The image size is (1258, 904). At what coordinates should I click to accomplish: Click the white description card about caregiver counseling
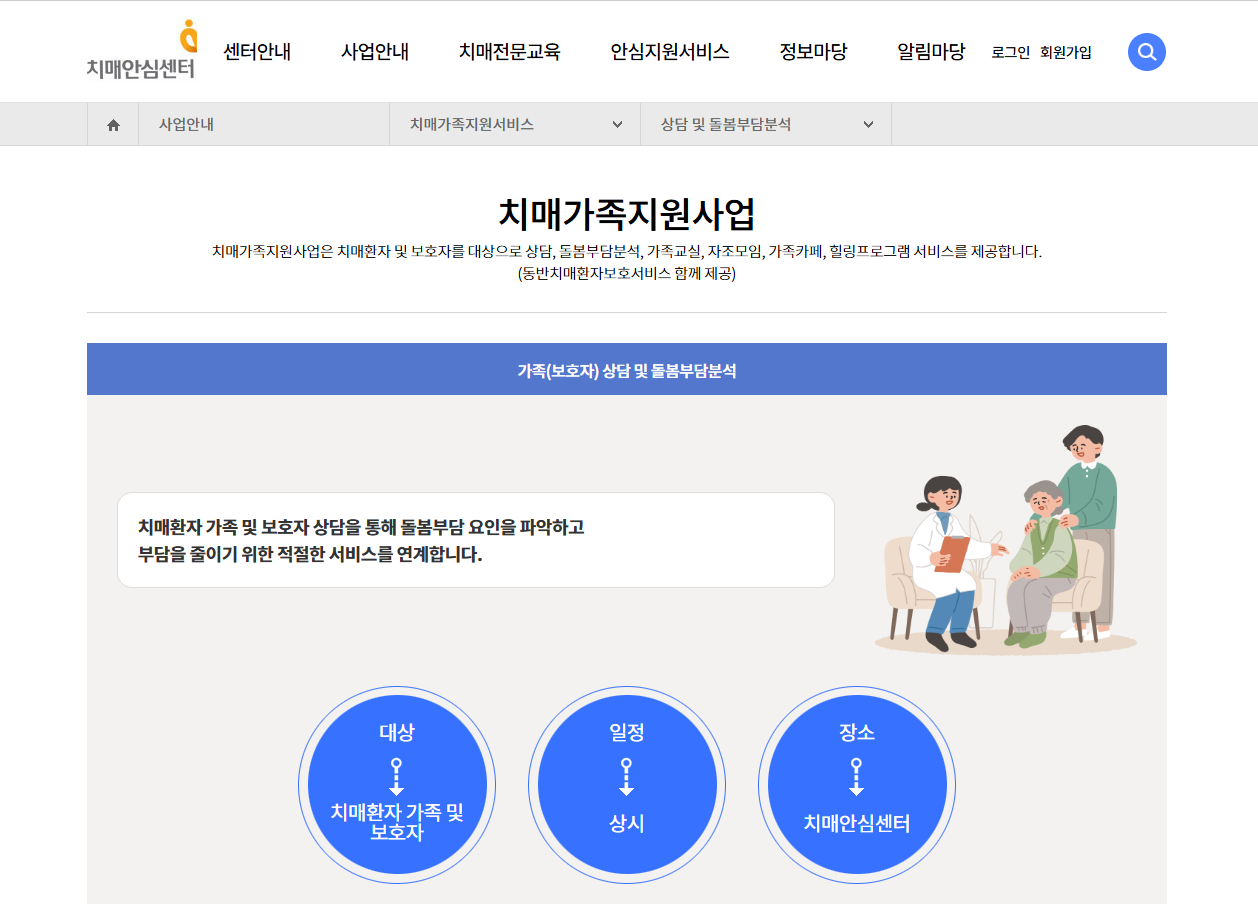pos(475,539)
